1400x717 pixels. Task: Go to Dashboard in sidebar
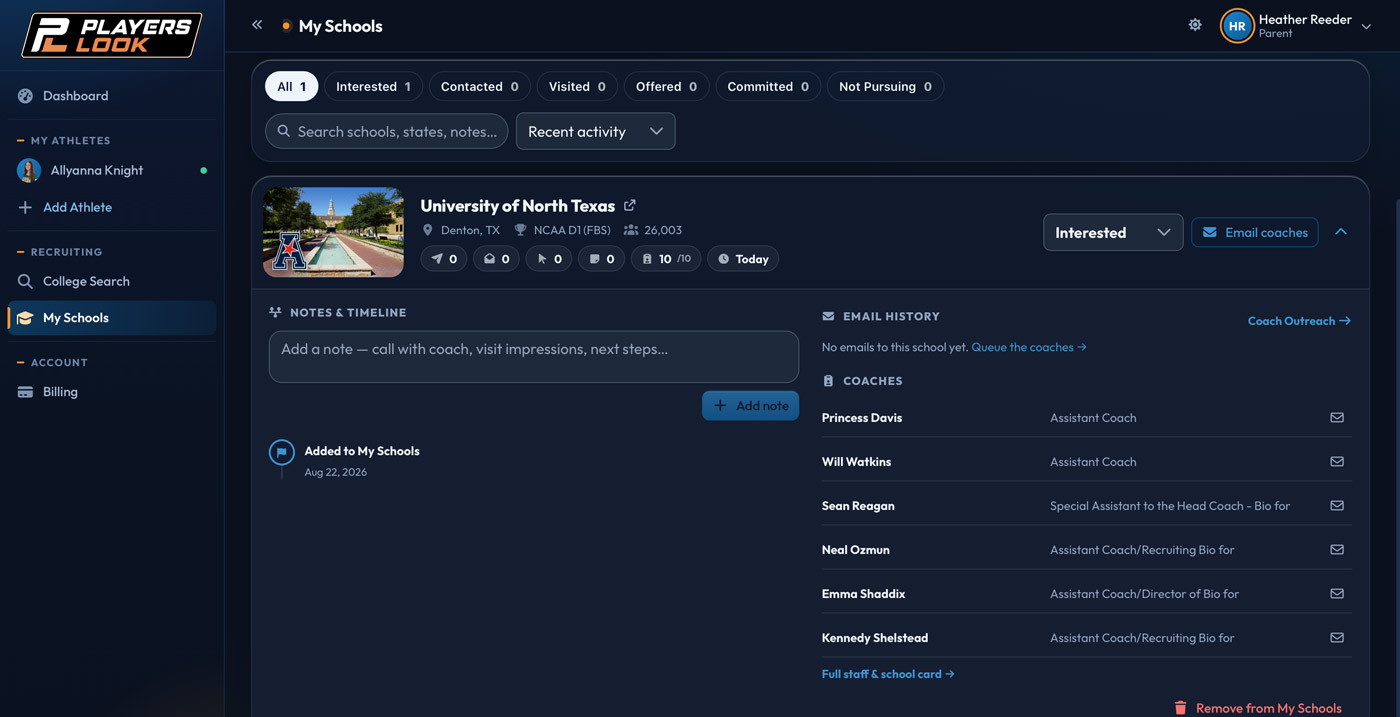[x=112, y=96]
